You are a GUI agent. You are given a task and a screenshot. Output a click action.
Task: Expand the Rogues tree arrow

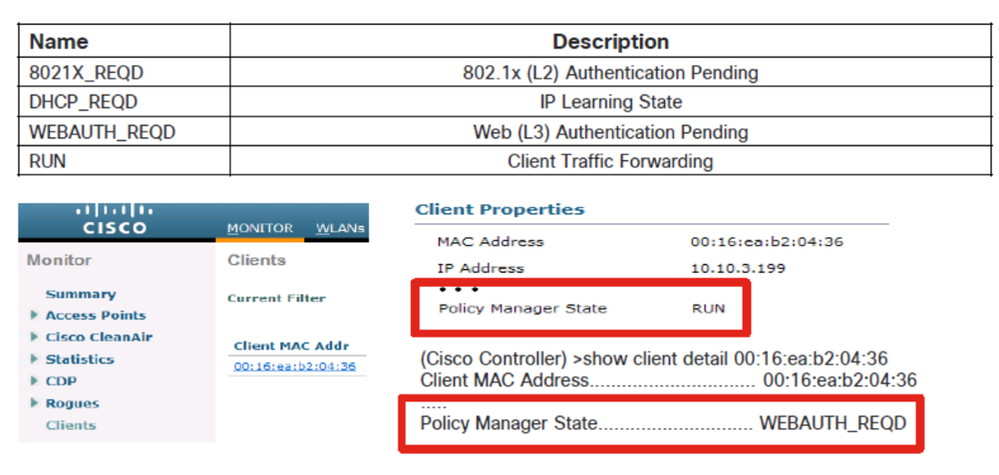[x=34, y=403]
